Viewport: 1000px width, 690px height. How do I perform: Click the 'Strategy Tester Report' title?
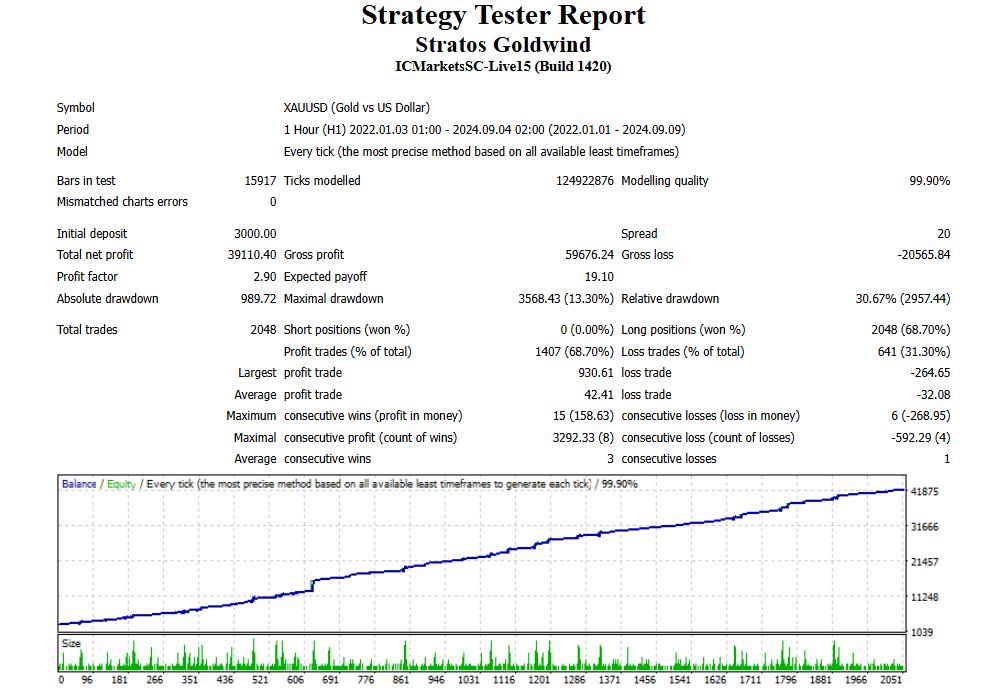pos(503,16)
